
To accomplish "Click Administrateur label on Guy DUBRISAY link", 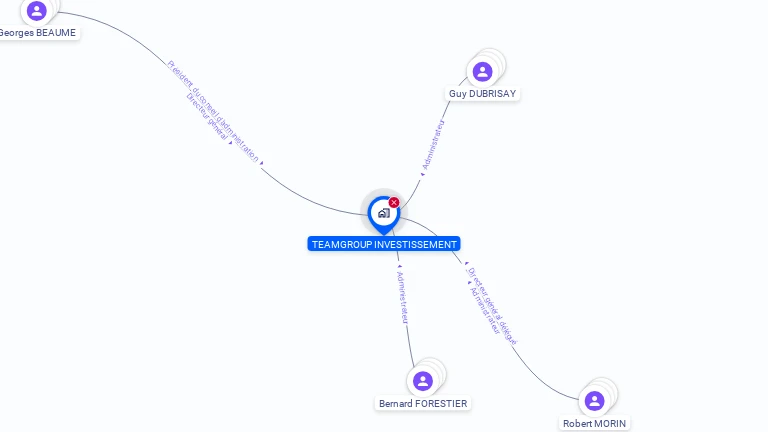I will [x=433, y=144].
